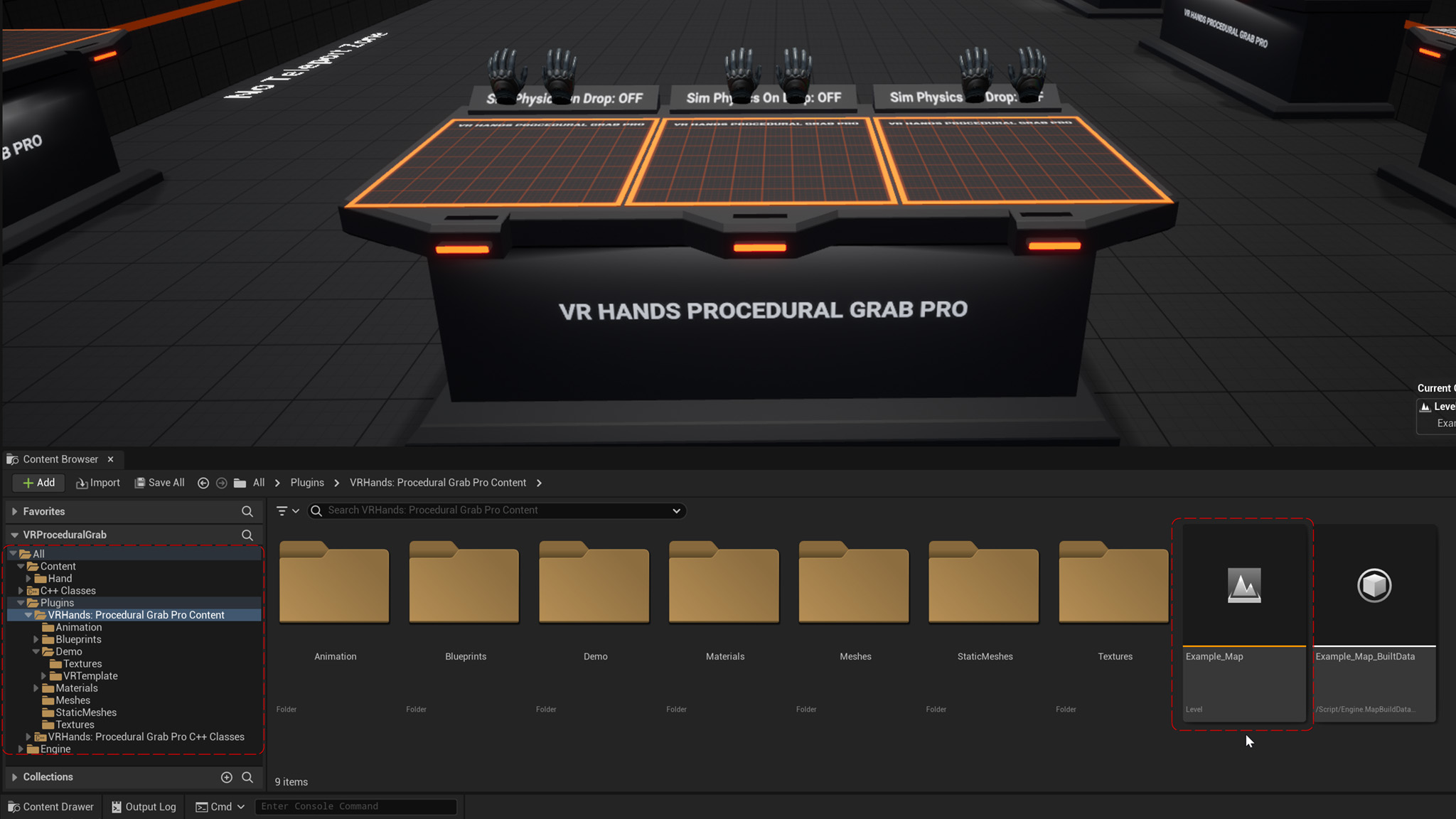
Task: Click the Add button
Action: (38, 483)
